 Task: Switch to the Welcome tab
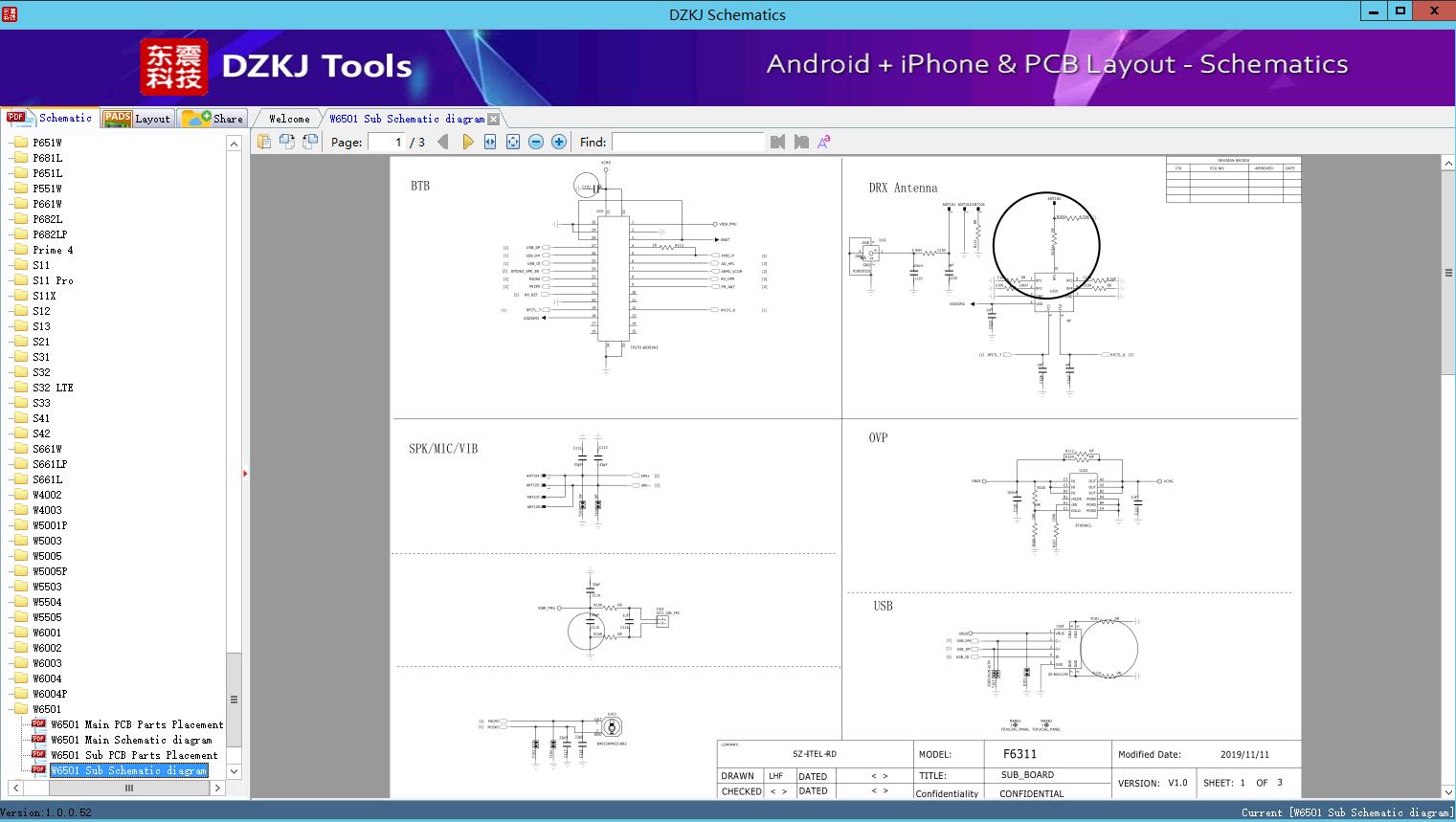click(289, 119)
